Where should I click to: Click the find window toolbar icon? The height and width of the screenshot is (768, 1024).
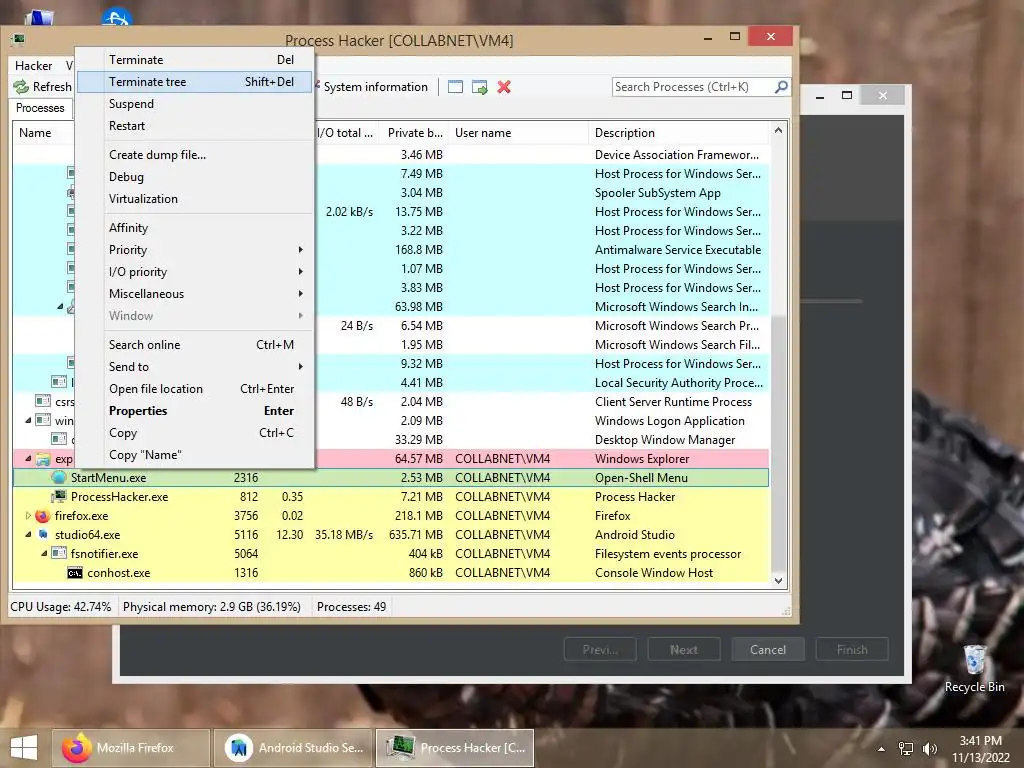(x=455, y=87)
